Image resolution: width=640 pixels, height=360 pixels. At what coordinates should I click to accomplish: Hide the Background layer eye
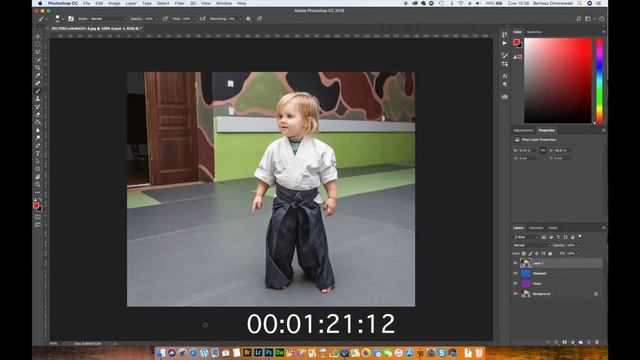pos(515,293)
